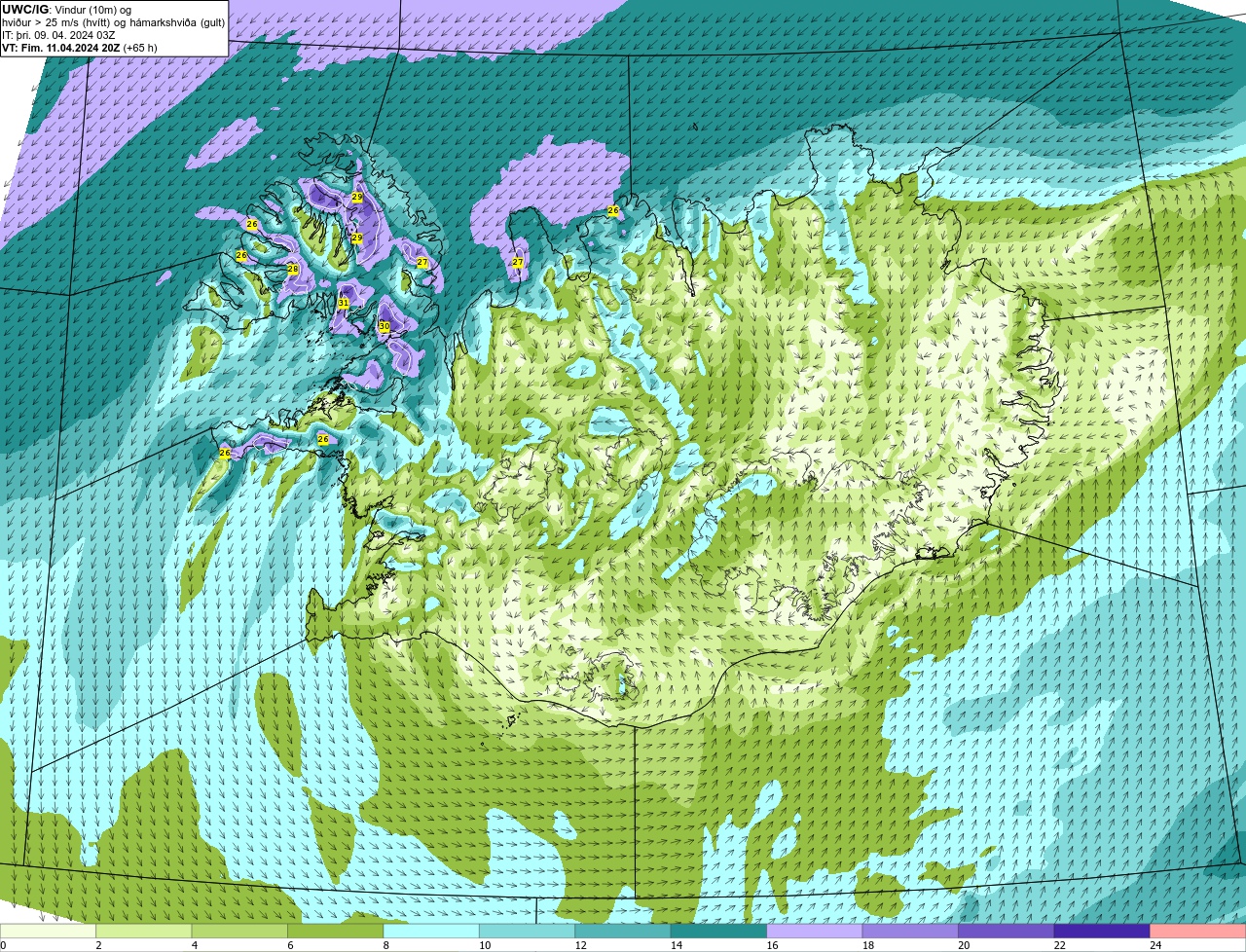
Task: Click the 16–18 m/s lavender legend swatch
Action: pyautogui.click(x=815, y=931)
